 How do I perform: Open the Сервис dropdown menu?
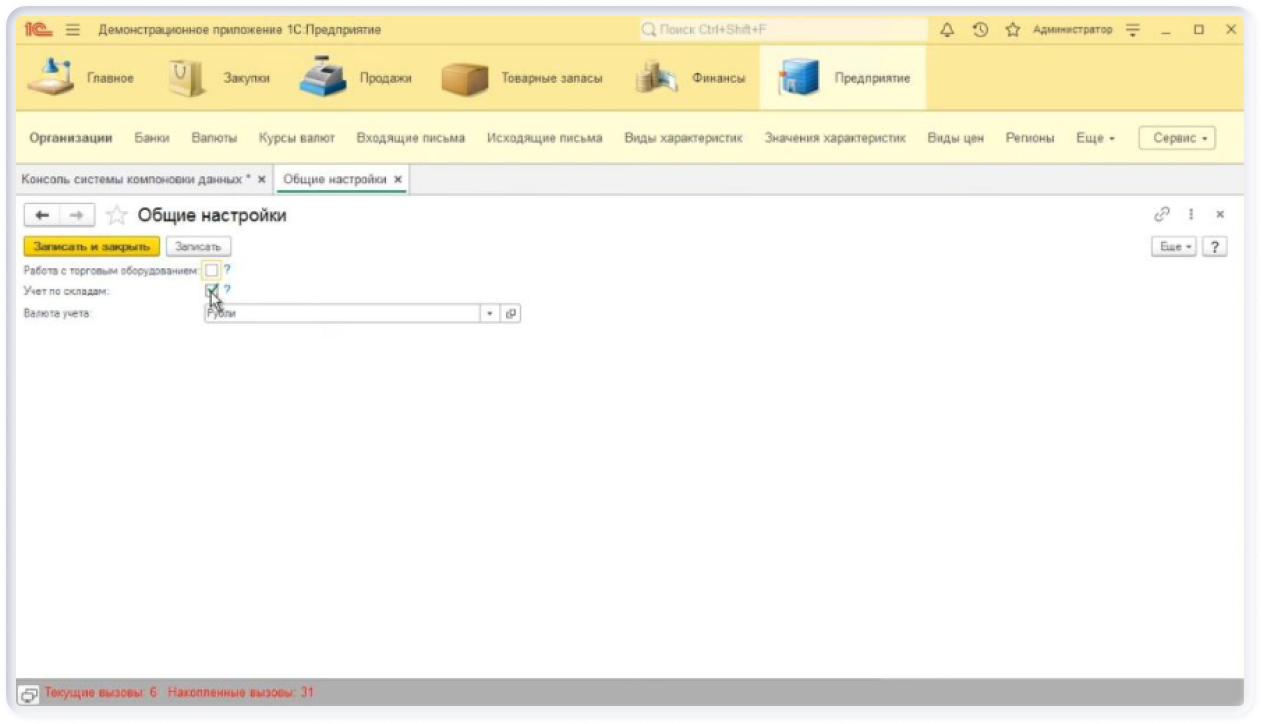coord(1177,138)
